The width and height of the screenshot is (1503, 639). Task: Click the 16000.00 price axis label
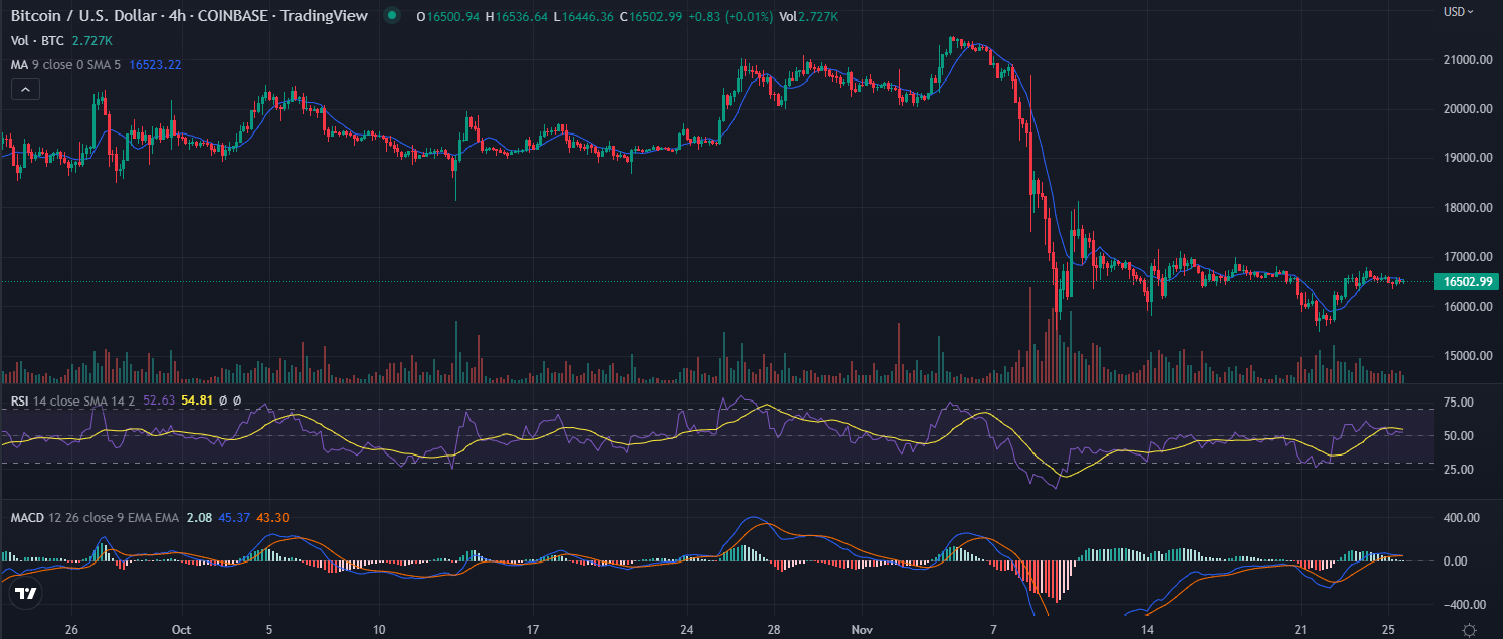click(x=1468, y=307)
